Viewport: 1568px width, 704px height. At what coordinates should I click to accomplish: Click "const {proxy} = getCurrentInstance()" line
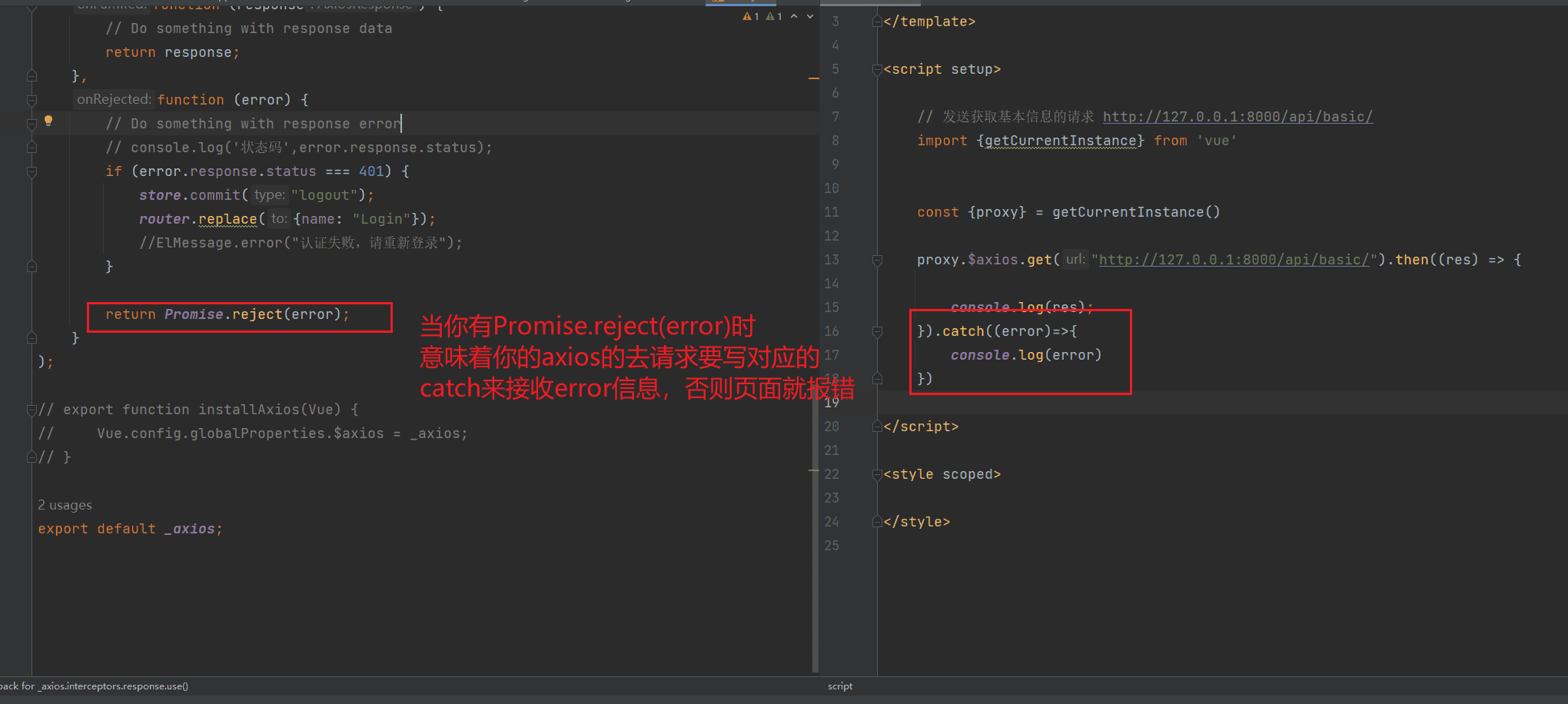coord(1068,212)
